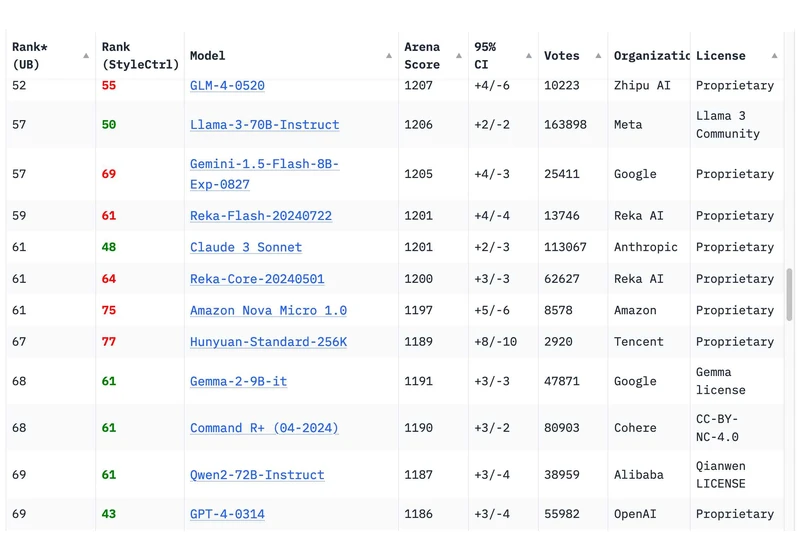
Task: Sort by Votes column arrow
Action: (x=598, y=56)
